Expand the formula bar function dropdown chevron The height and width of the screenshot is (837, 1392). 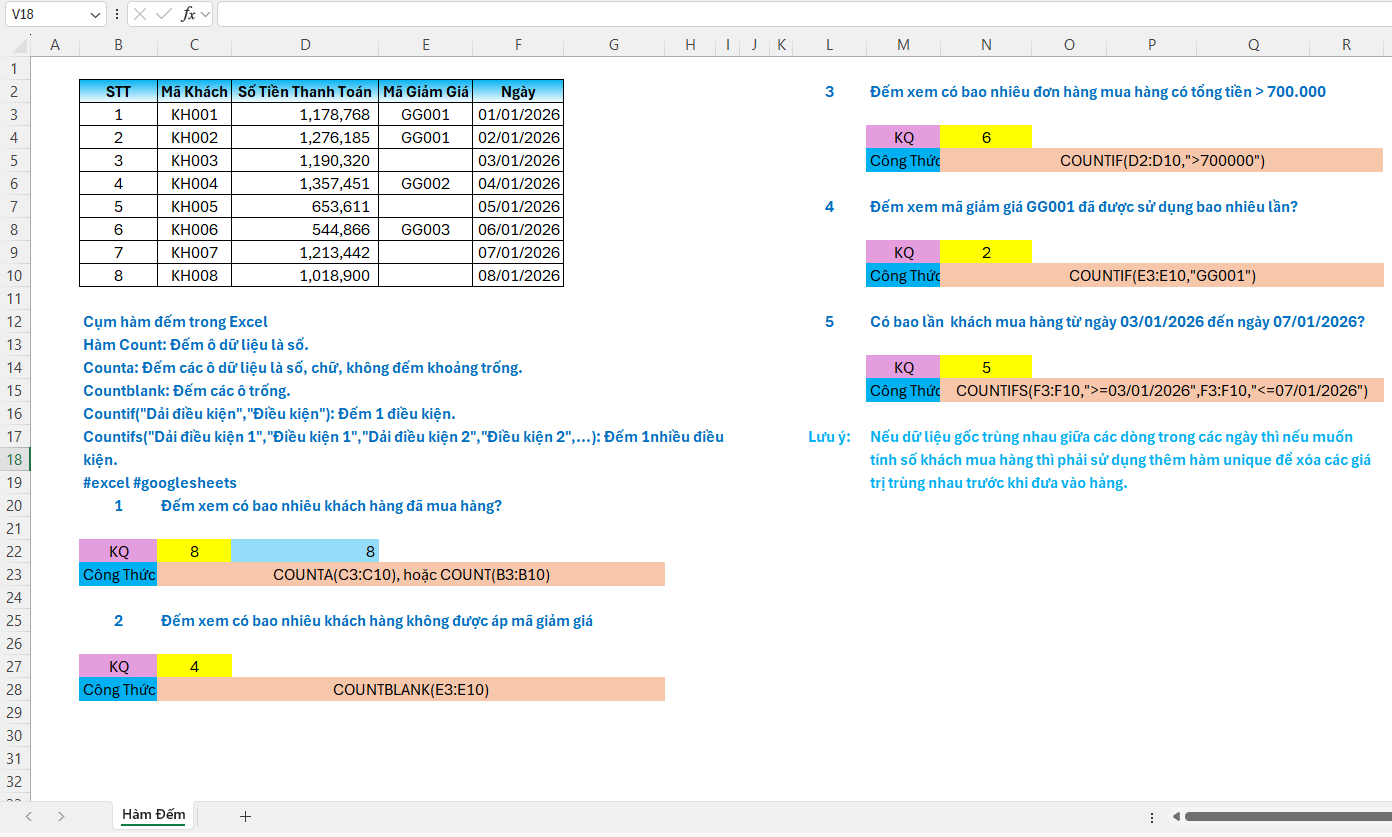(205, 14)
